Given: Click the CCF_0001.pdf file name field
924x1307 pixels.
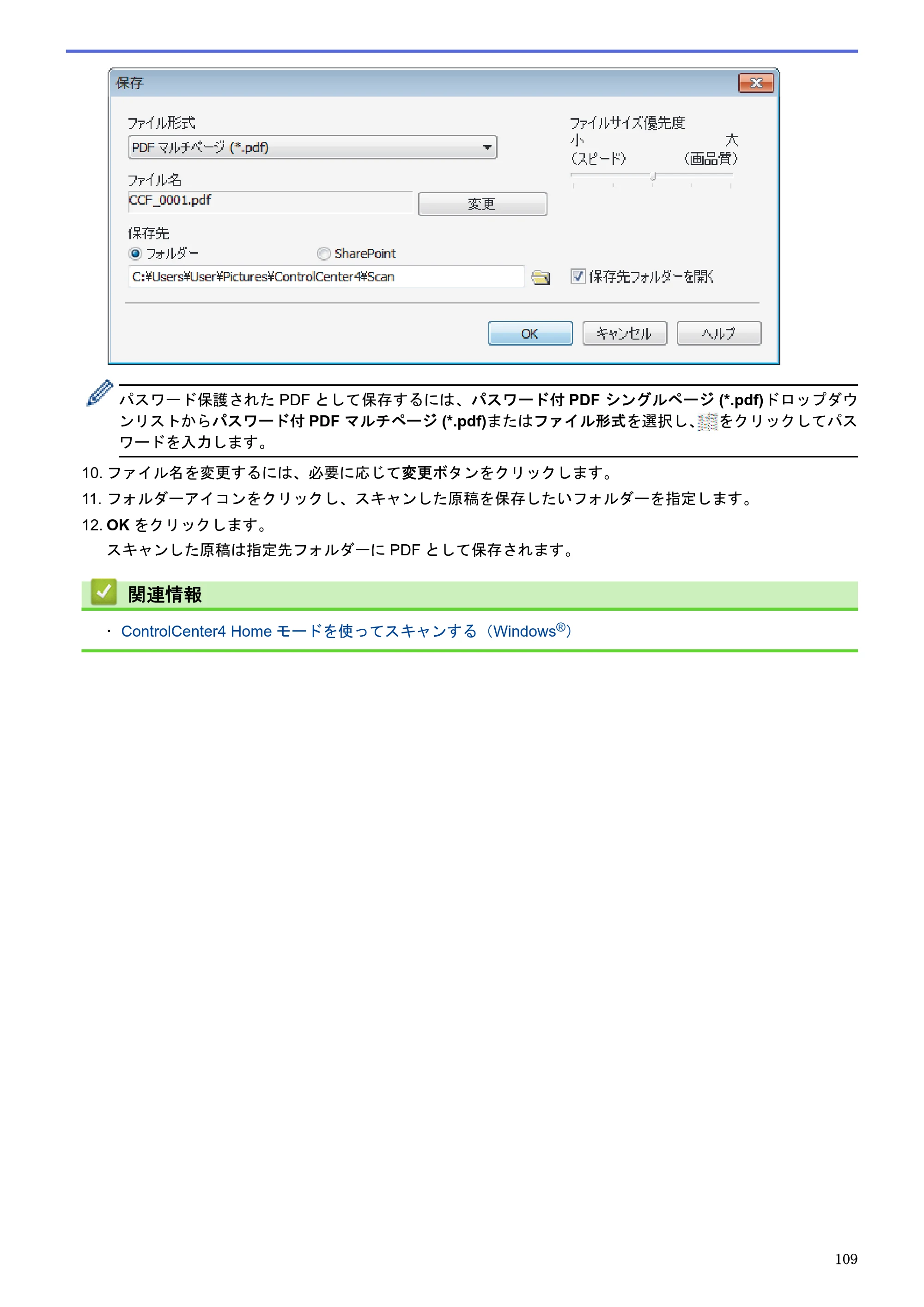Looking at the screenshot, I should point(270,201).
